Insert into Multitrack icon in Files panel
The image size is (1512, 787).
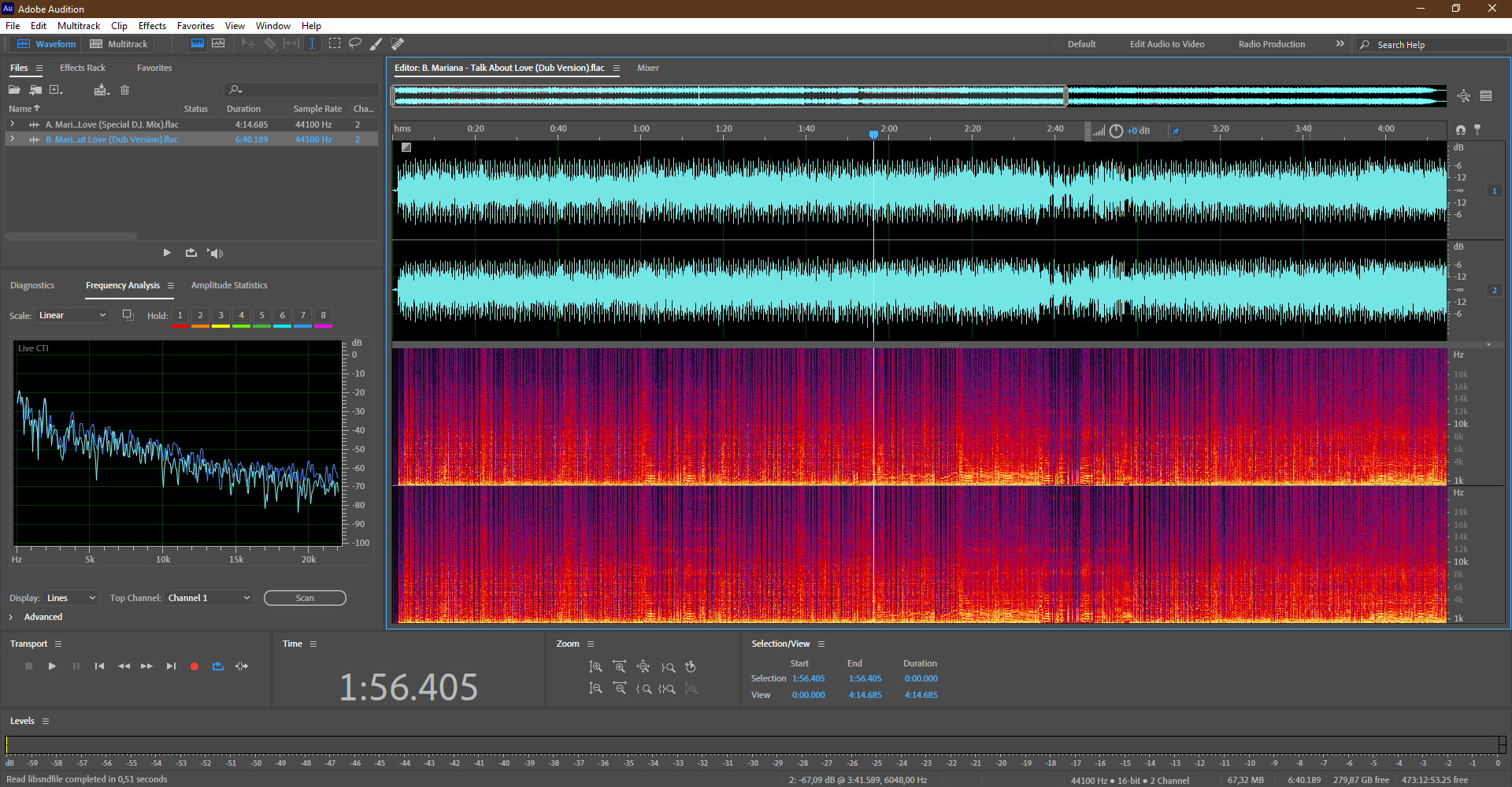pos(101,90)
